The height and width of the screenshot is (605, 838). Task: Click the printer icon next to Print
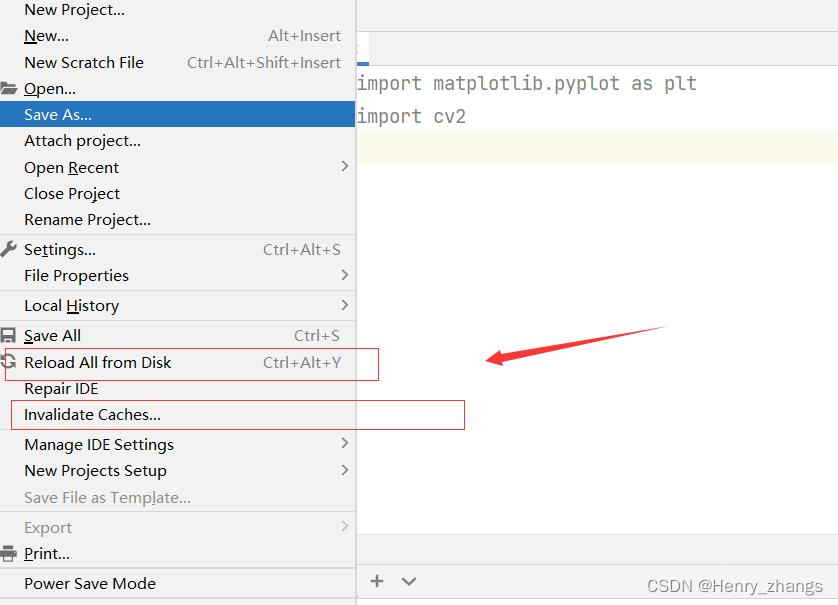[9, 553]
